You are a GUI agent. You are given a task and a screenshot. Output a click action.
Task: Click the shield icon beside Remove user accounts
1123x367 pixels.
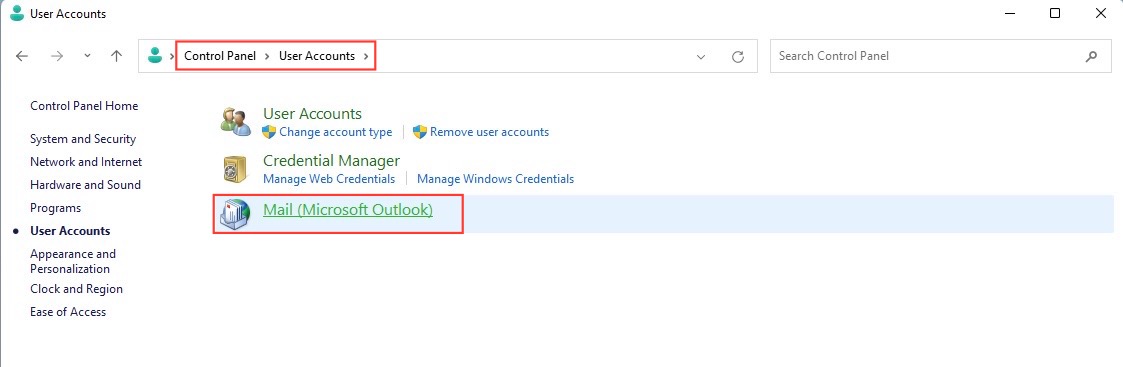(x=420, y=132)
